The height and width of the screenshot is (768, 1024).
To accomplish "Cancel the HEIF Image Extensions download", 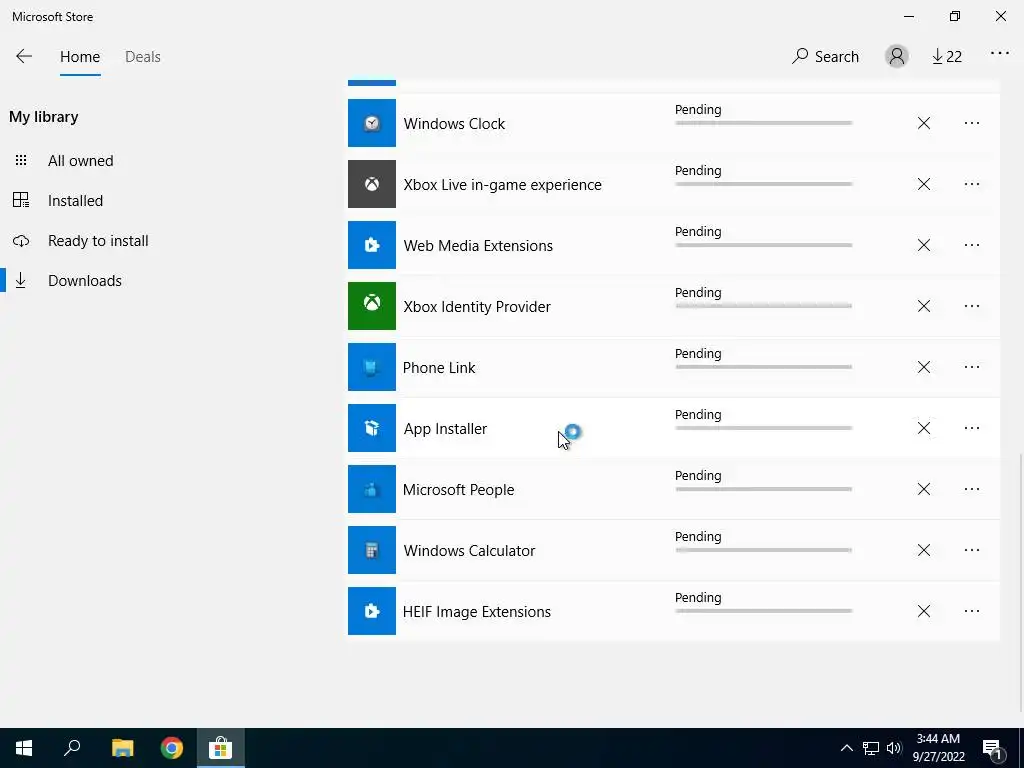I will coord(923,611).
